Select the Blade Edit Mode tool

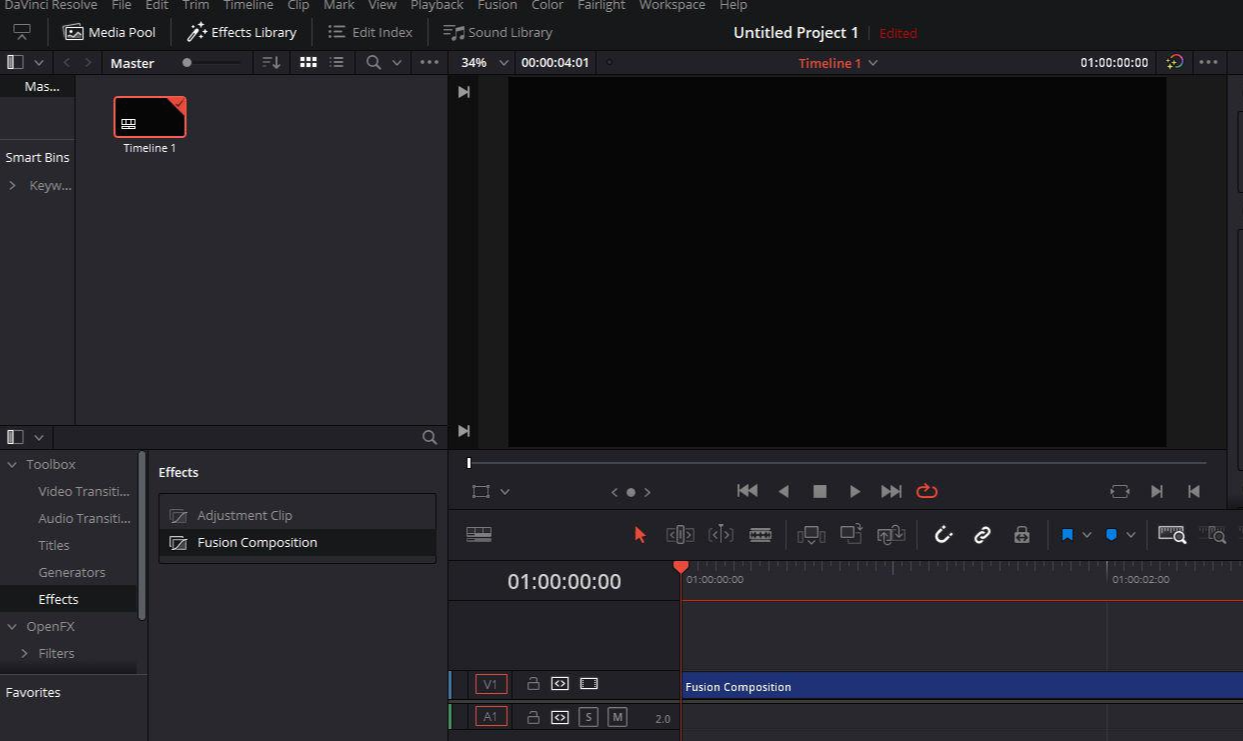(x=760, y=535)
